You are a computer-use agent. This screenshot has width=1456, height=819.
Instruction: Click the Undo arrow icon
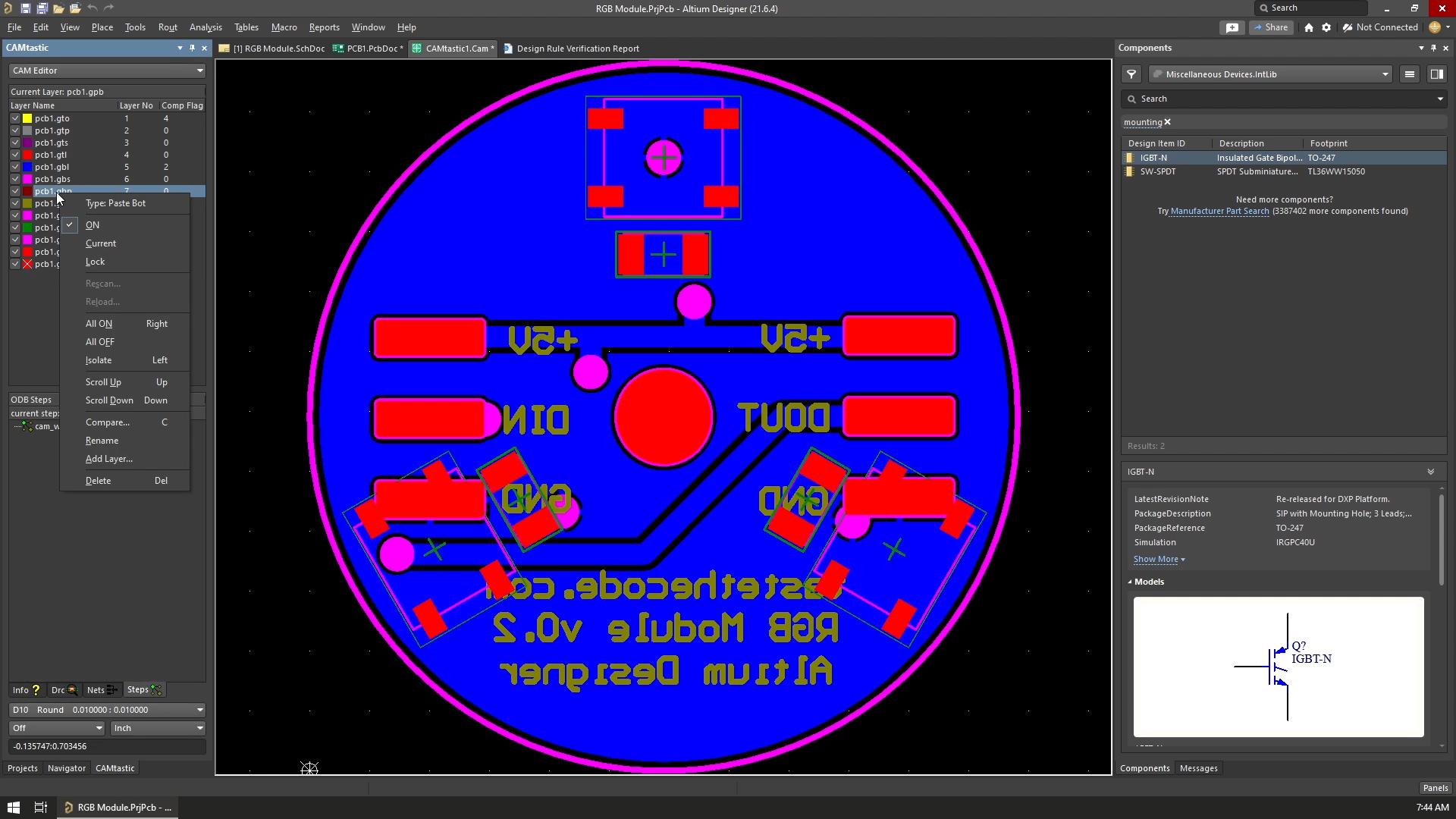pos(91,8)
